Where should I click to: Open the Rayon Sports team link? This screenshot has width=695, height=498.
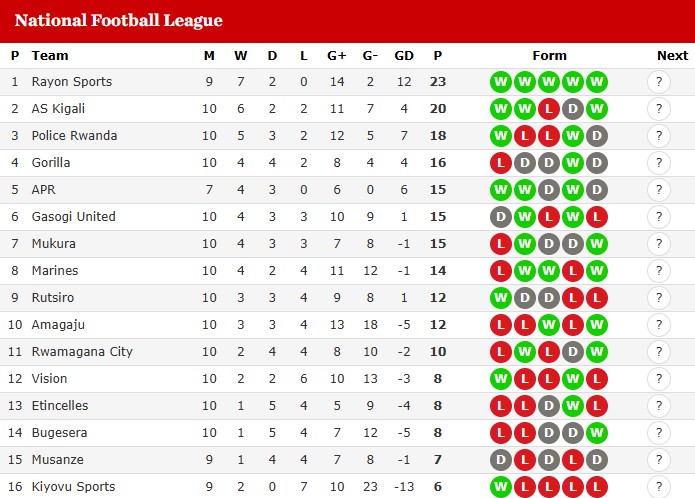pyautogui.click(x=72, y=82)
